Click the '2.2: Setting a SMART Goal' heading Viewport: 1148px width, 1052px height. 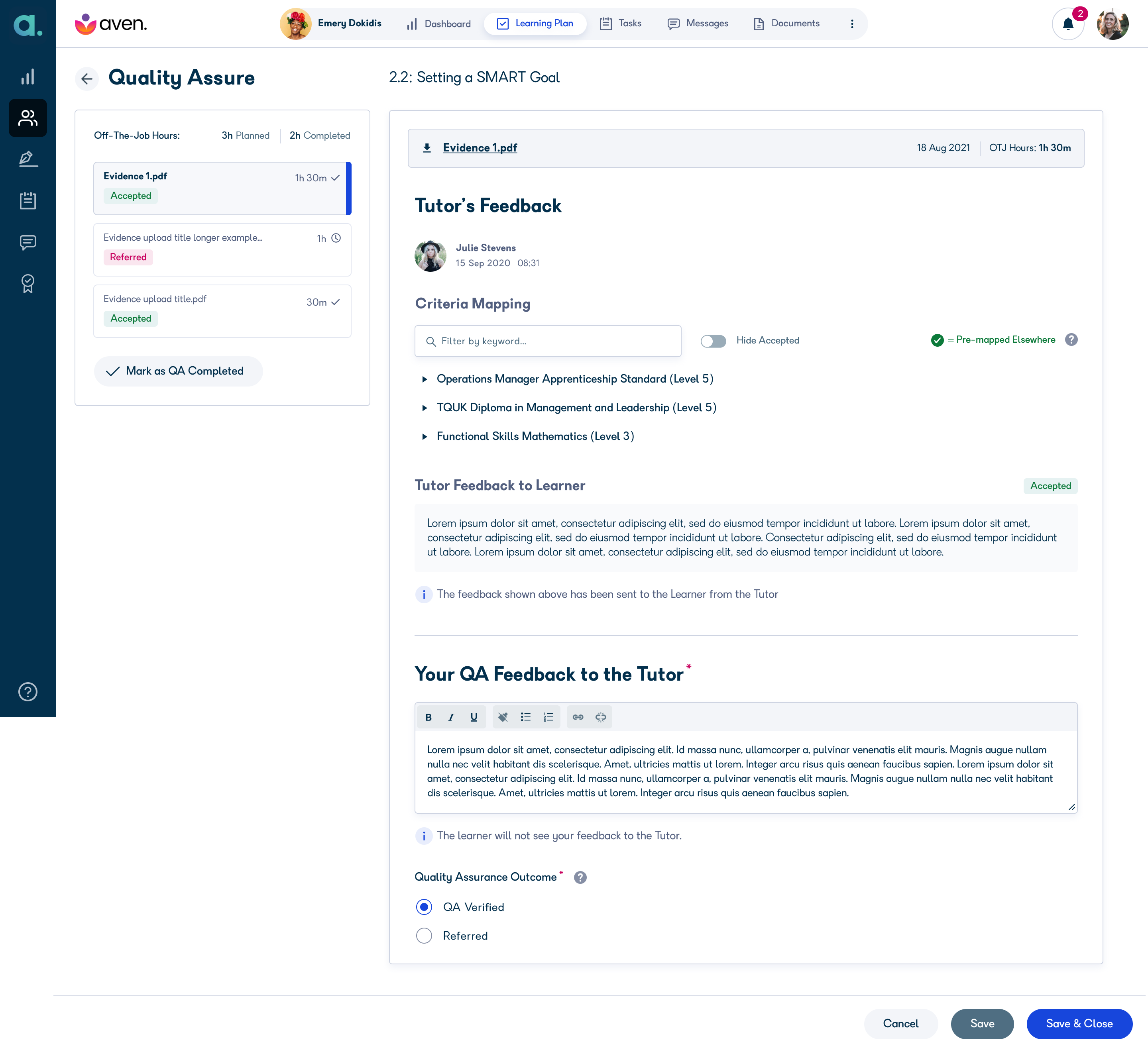(x=474, y=77)
